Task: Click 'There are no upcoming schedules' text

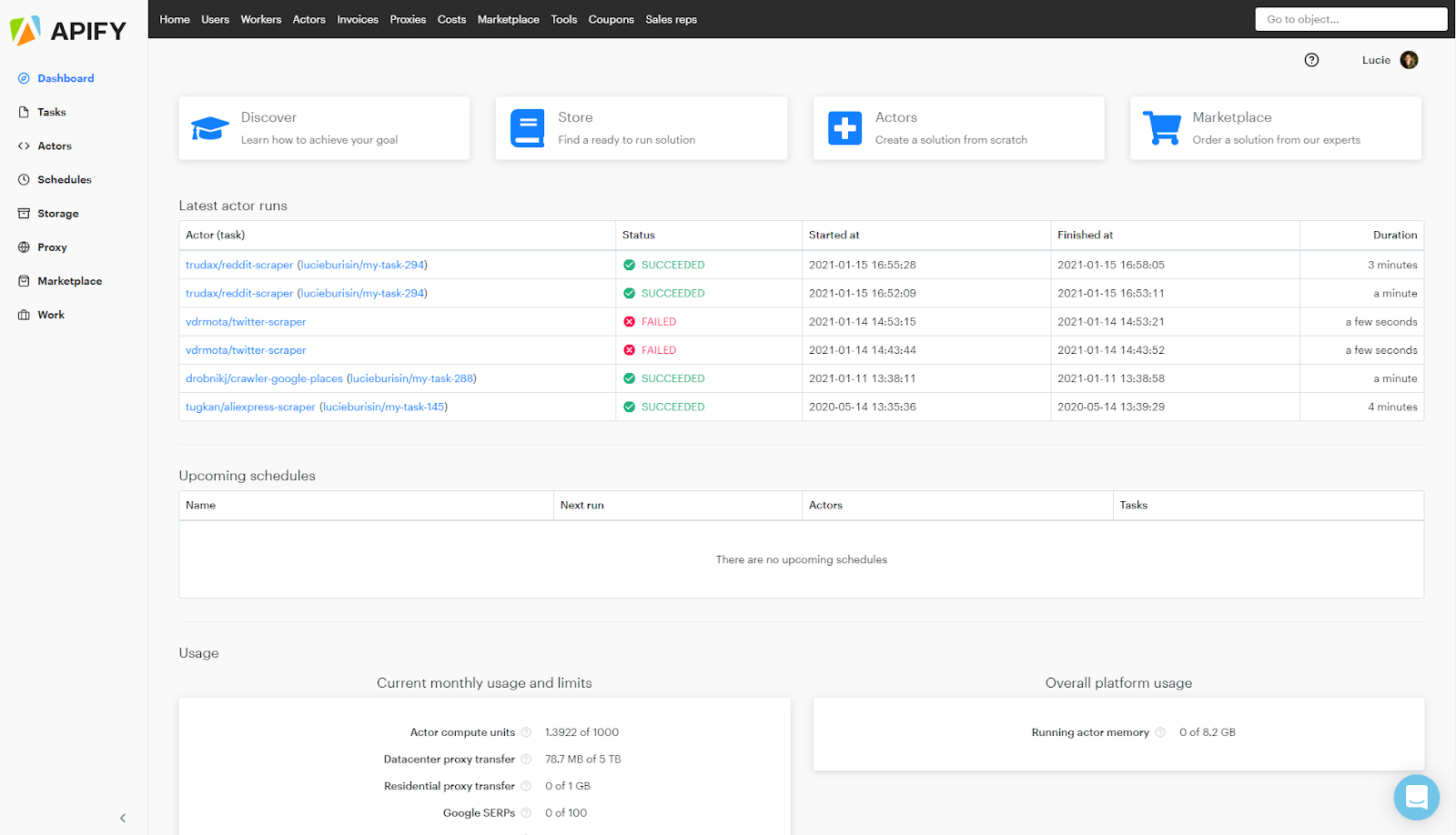Action: [x=802, y=559]
